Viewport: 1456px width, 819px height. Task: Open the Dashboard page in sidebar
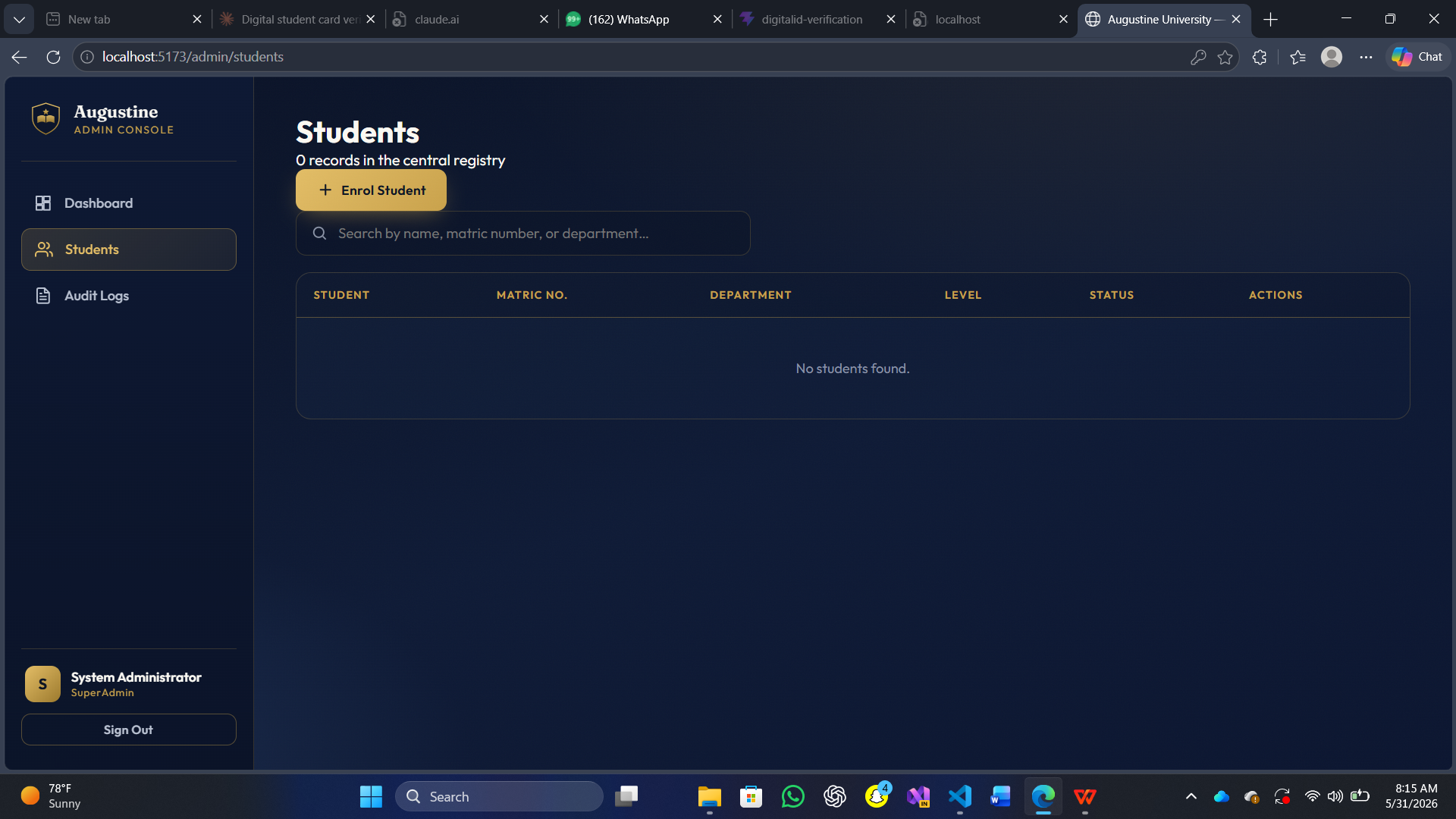128,203
